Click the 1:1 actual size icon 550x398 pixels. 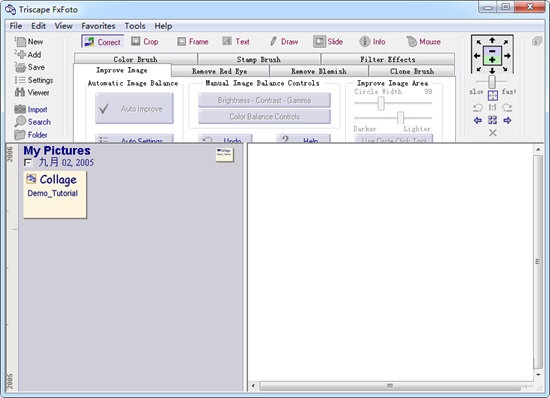(492, 107)
